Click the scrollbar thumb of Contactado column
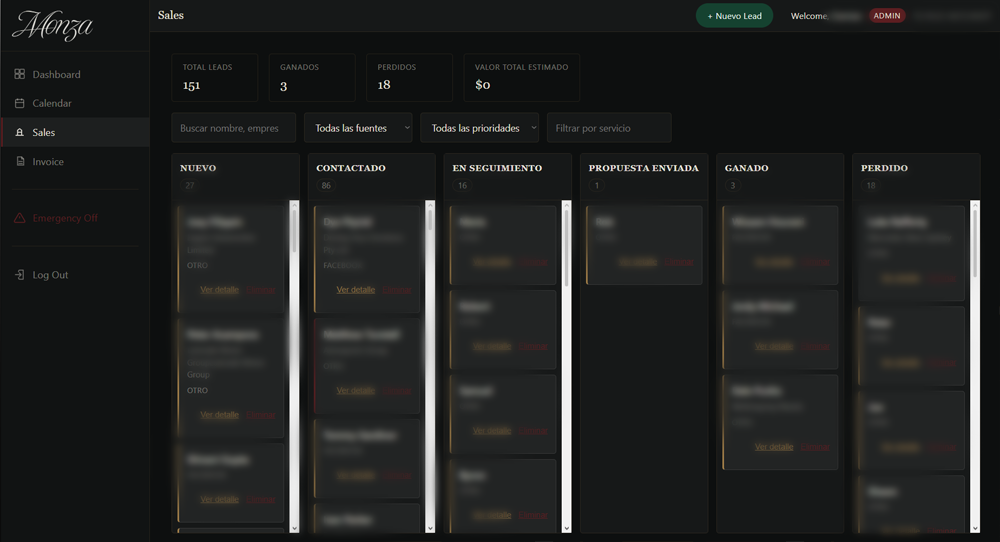This screenshot has width=1000, height=542. coord(430,220)
